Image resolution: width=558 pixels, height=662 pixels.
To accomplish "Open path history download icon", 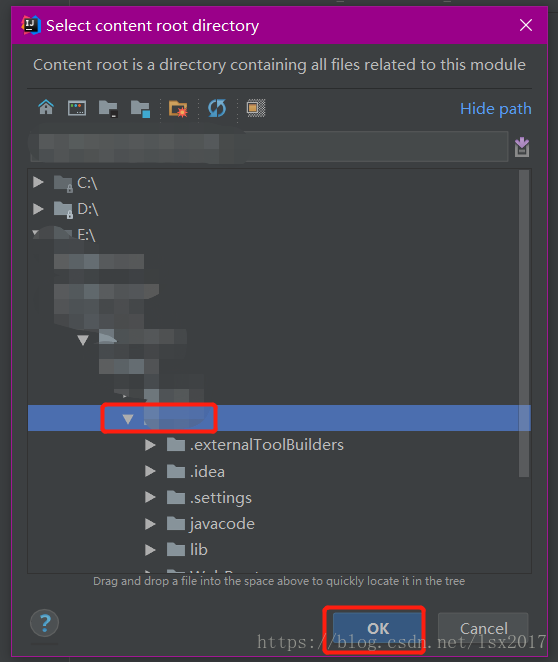I will 522,147.
